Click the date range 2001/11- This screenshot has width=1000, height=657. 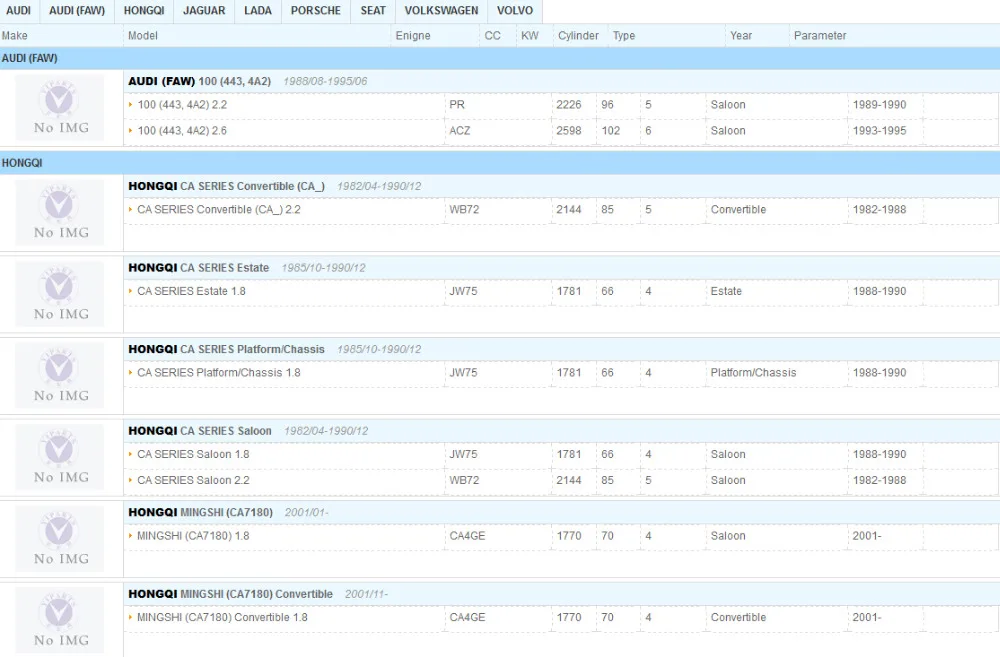[x=366, y=594]
